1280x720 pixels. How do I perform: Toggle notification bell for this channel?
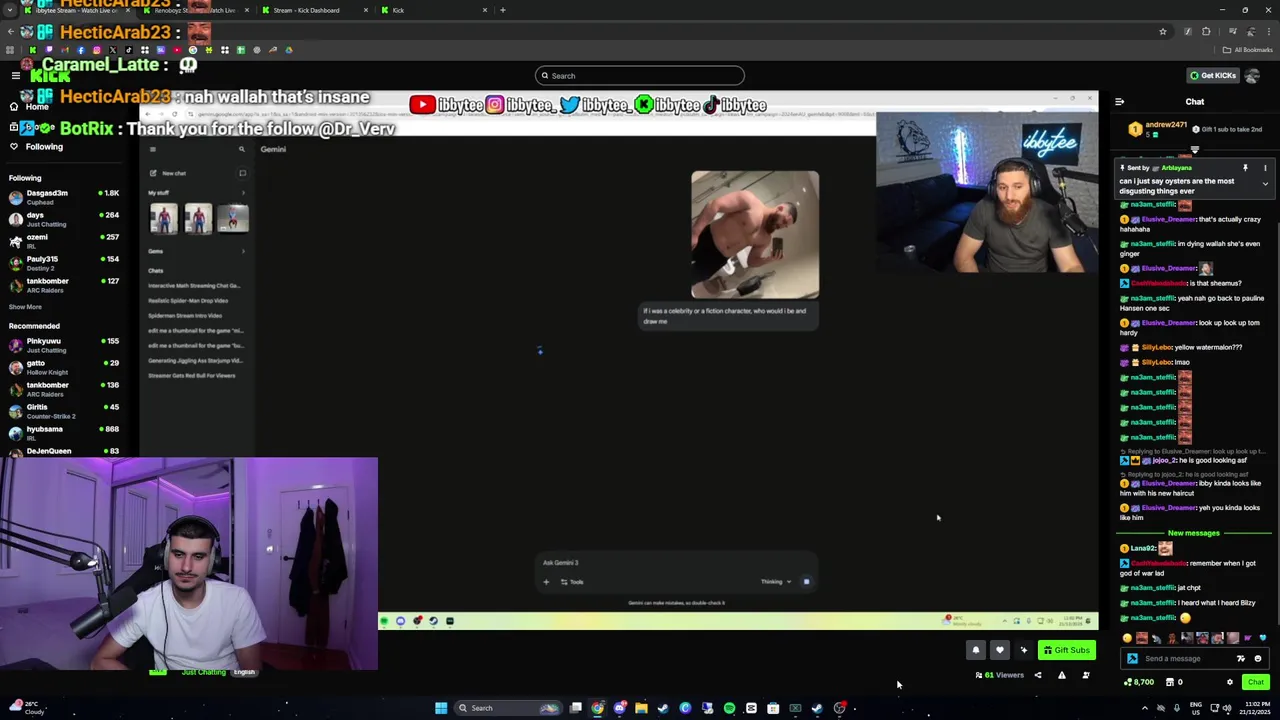[976, 650]
